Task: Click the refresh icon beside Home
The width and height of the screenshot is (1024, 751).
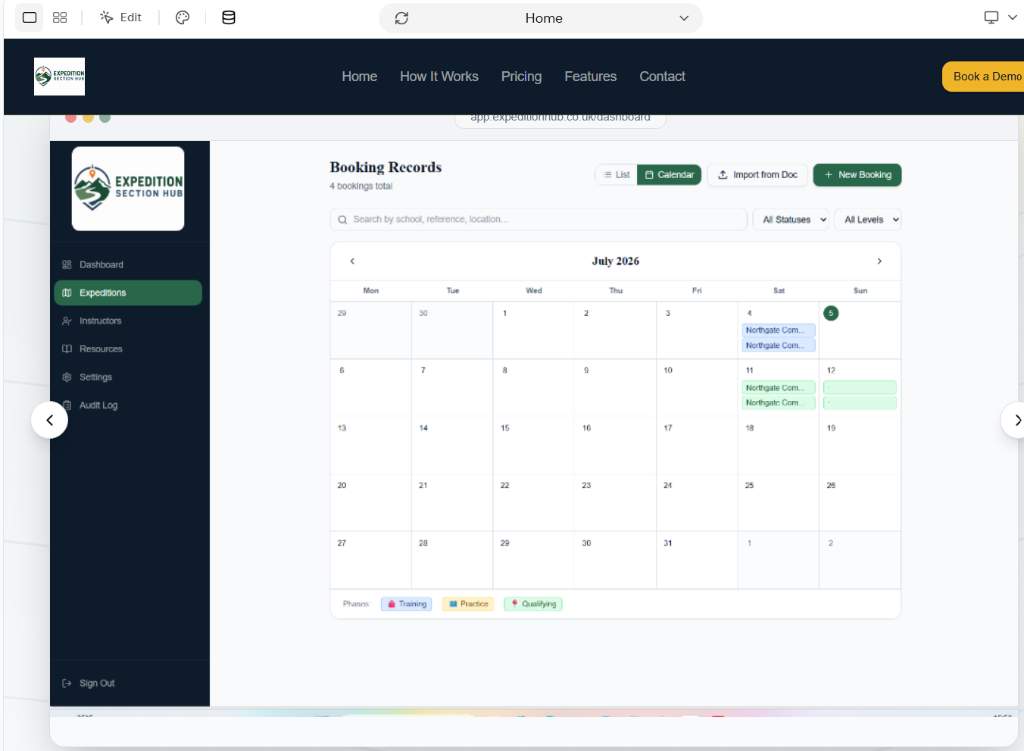Action: (x=402, y=18)
